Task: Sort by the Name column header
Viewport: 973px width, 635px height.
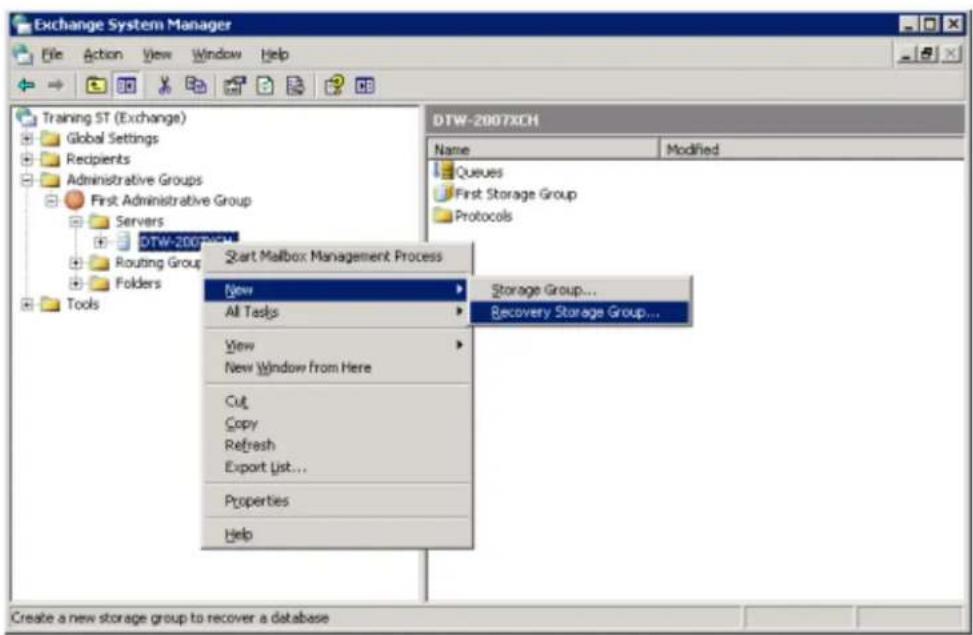Action: (x=543, y=150)
